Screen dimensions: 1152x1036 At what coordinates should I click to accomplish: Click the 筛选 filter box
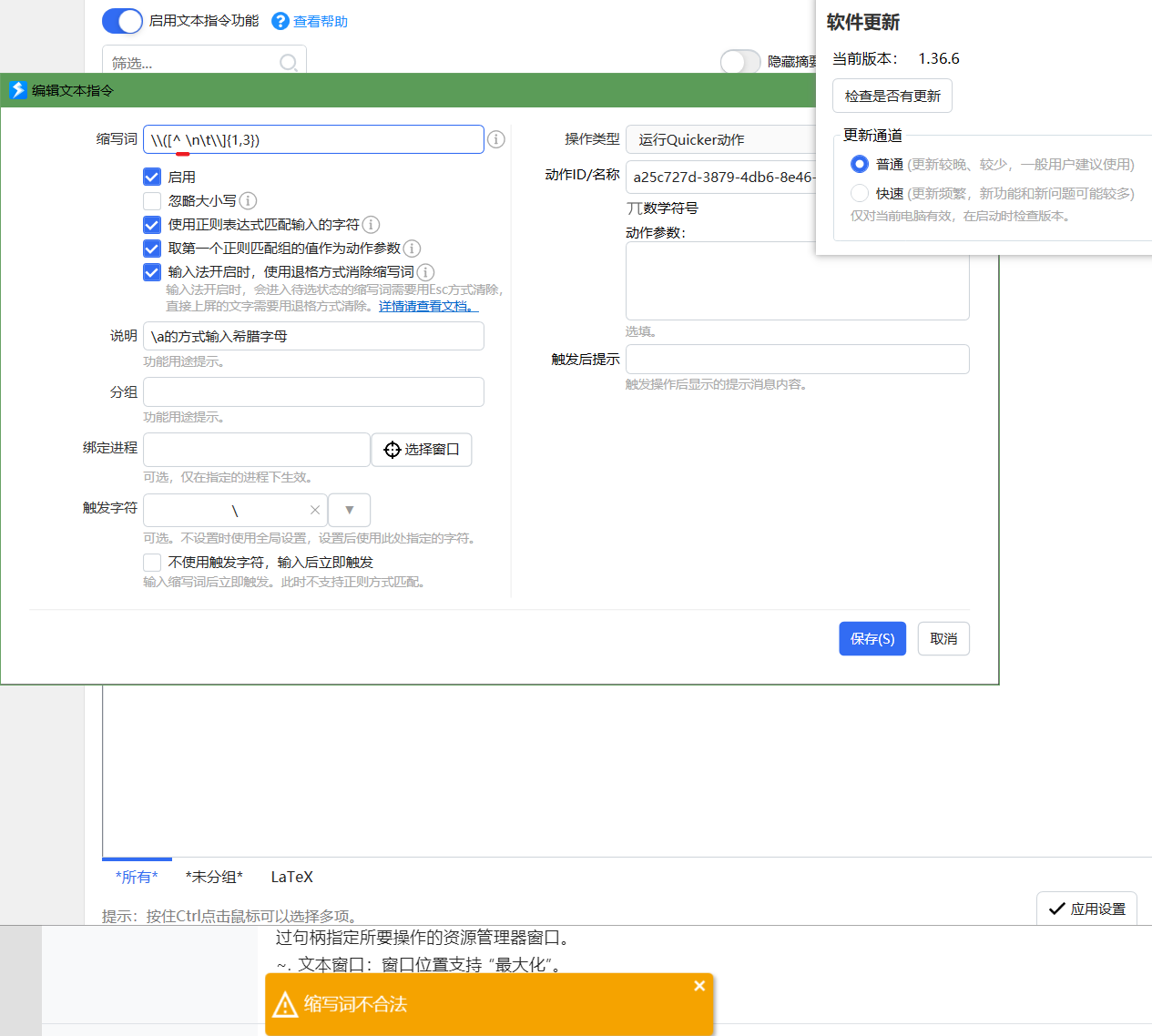pos(204,62)
